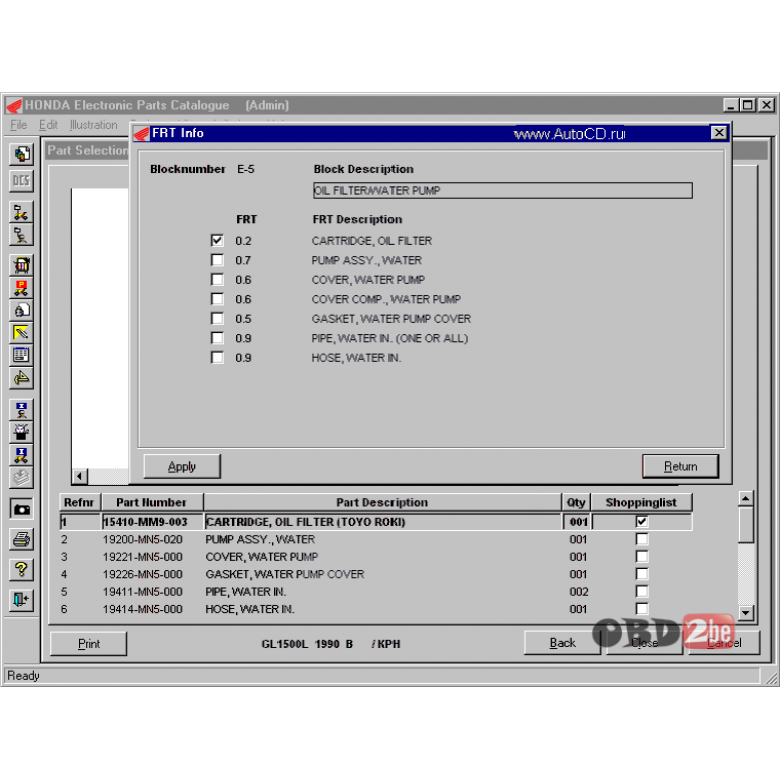Screen dimensions: 780x780
Task: Click the greyed stacked papers icon
Action: coord(21,478)
